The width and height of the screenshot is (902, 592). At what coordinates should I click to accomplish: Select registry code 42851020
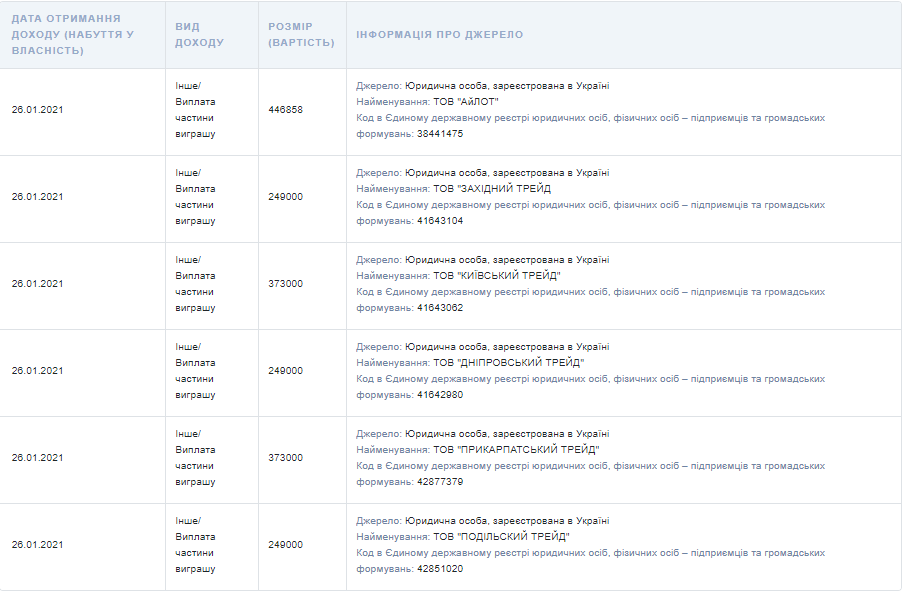[440, 568]
